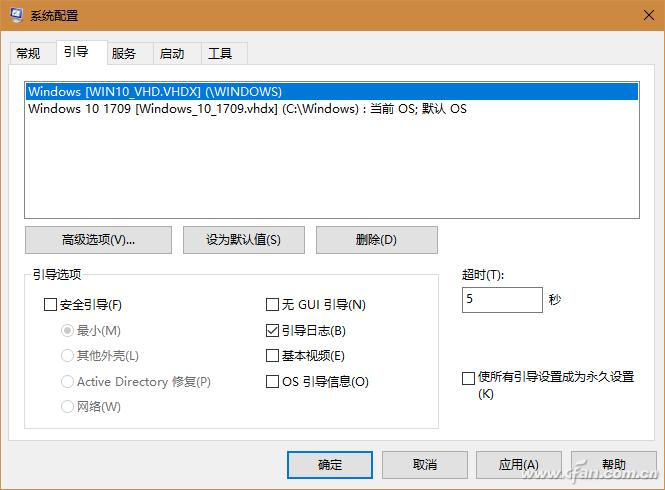Select the Windows 10 1709 boot entry
This screenshot has width=665, height=490.
[x=332, y=109]
